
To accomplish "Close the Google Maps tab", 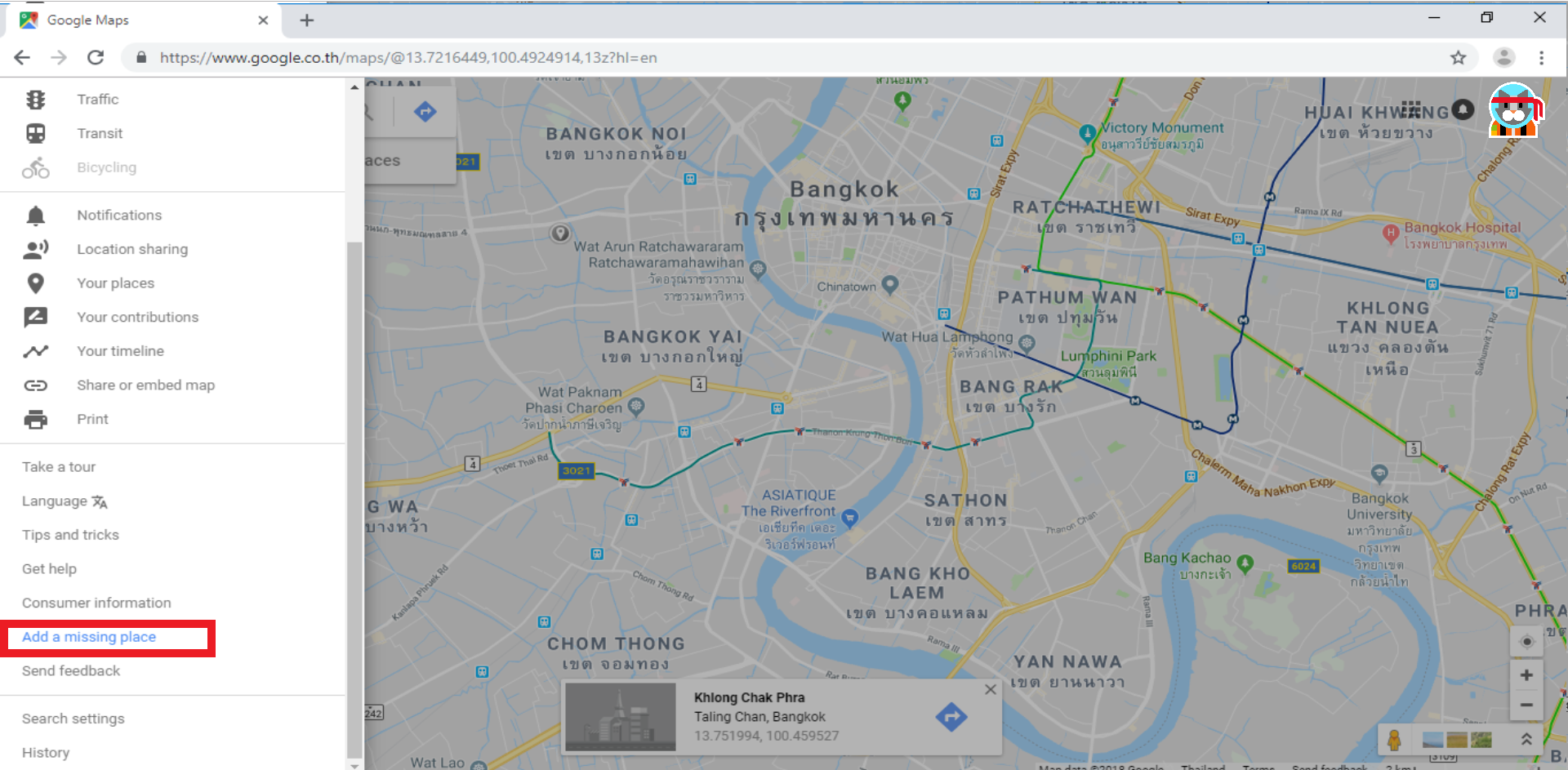I will coord(263,20).
